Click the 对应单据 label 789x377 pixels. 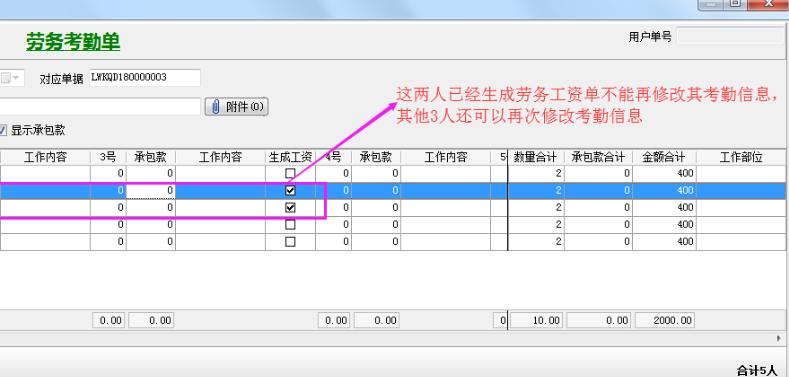[61, 79]
